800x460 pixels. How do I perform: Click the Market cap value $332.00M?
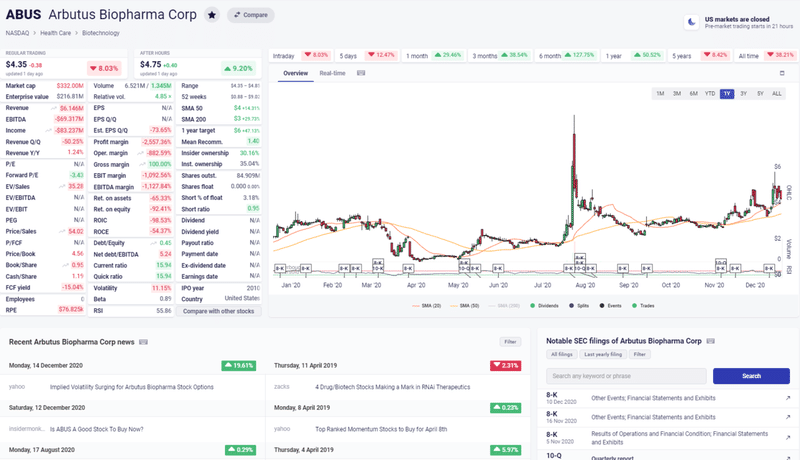[70, 86]
